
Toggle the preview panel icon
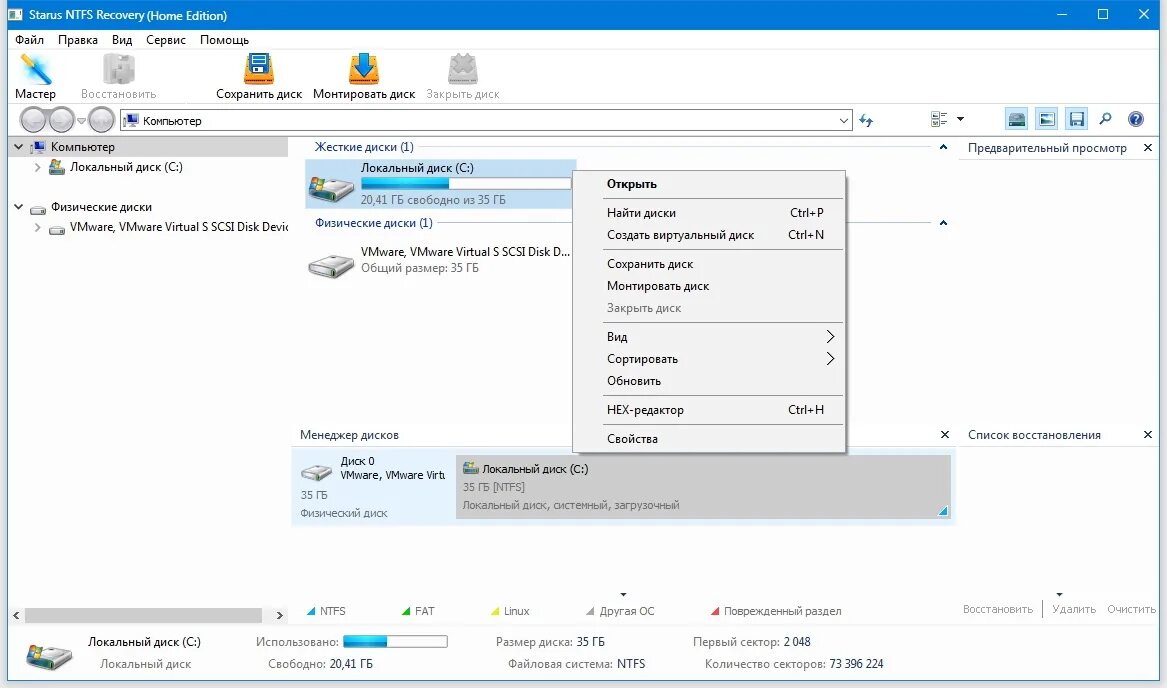click(x=1046, y=119)
